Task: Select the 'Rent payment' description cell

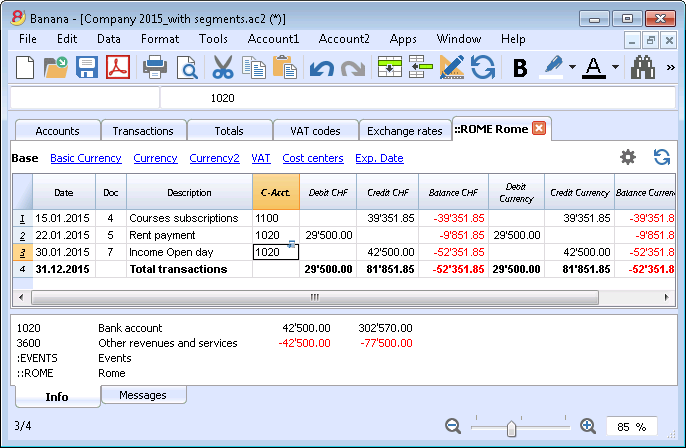Action: pos(189,235)
